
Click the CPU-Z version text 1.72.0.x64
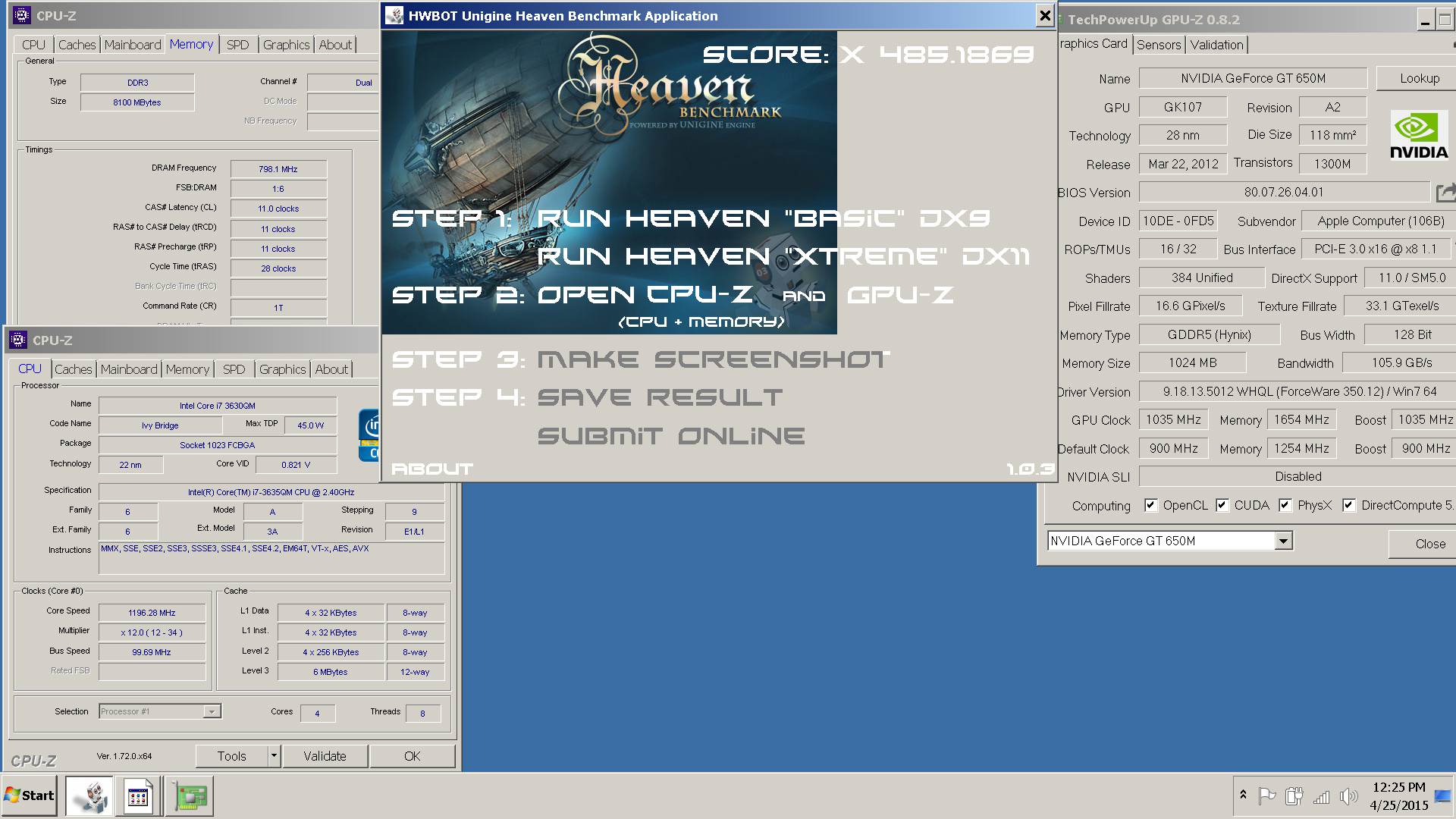coord(124,756)
